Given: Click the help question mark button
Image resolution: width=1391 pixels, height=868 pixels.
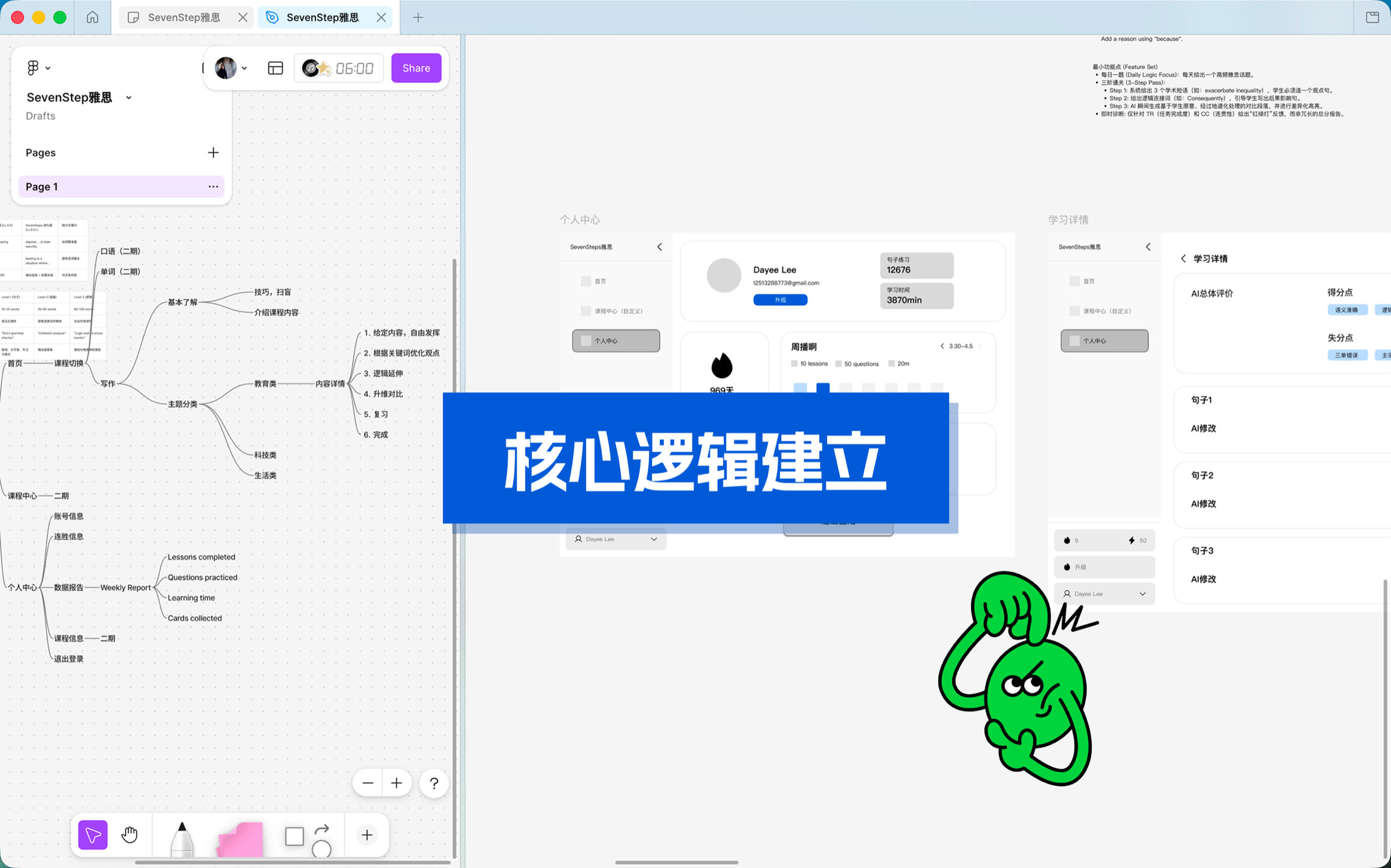Looking at the screenshot, I should point(434,783).
